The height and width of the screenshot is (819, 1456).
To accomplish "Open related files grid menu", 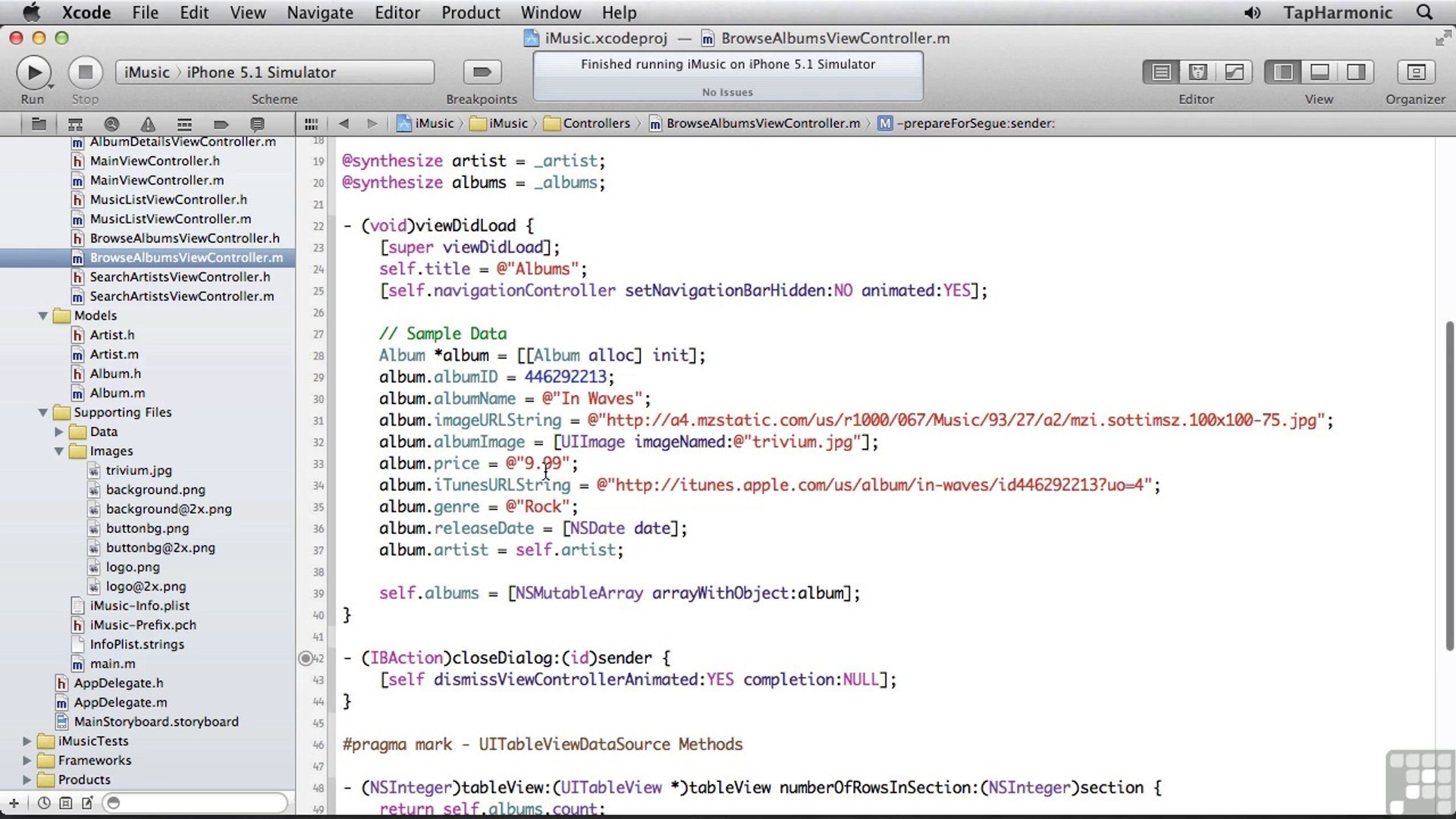I will (311, 124).
